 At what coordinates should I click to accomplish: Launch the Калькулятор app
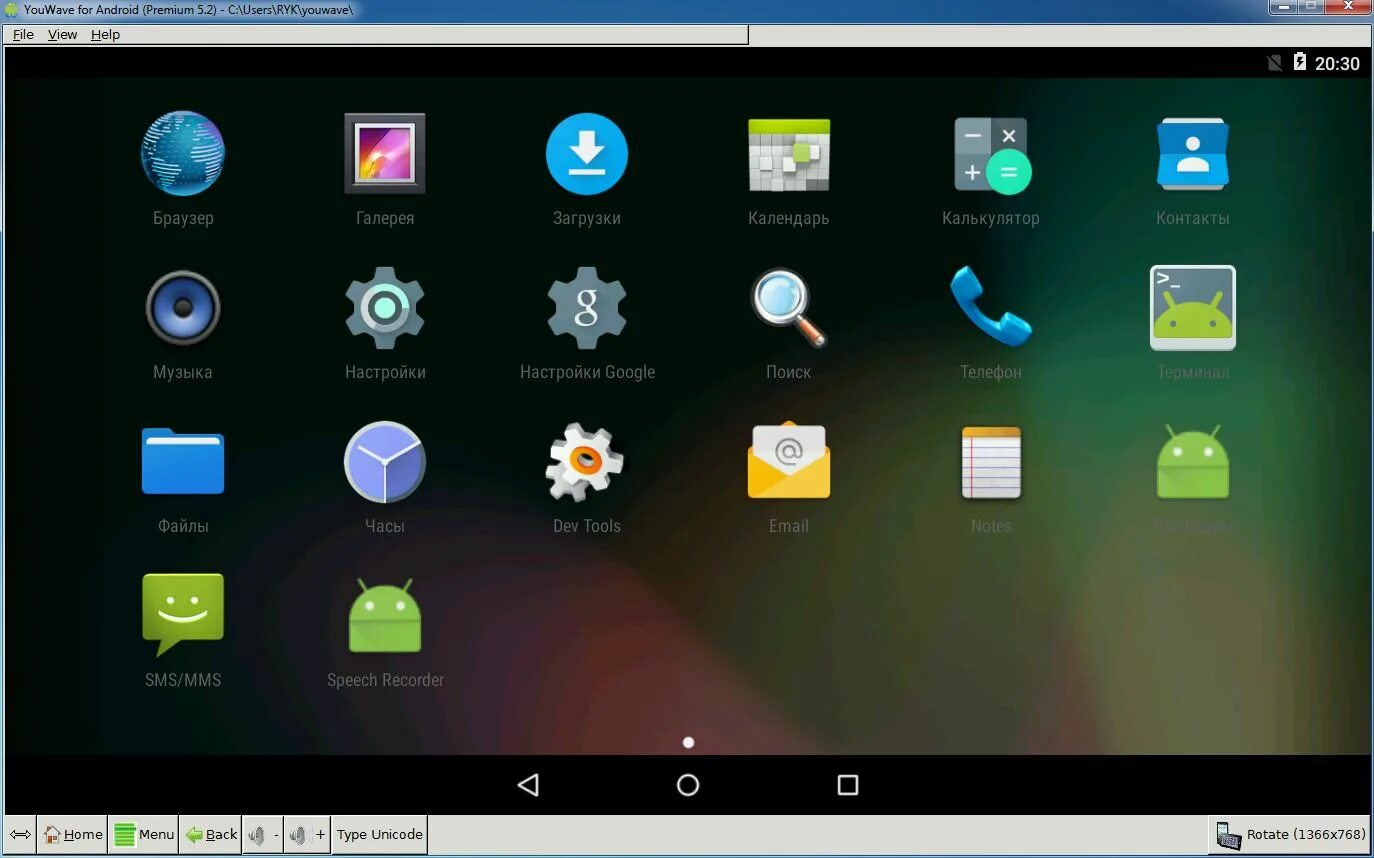pyautogui.click(x=991, y=155)
